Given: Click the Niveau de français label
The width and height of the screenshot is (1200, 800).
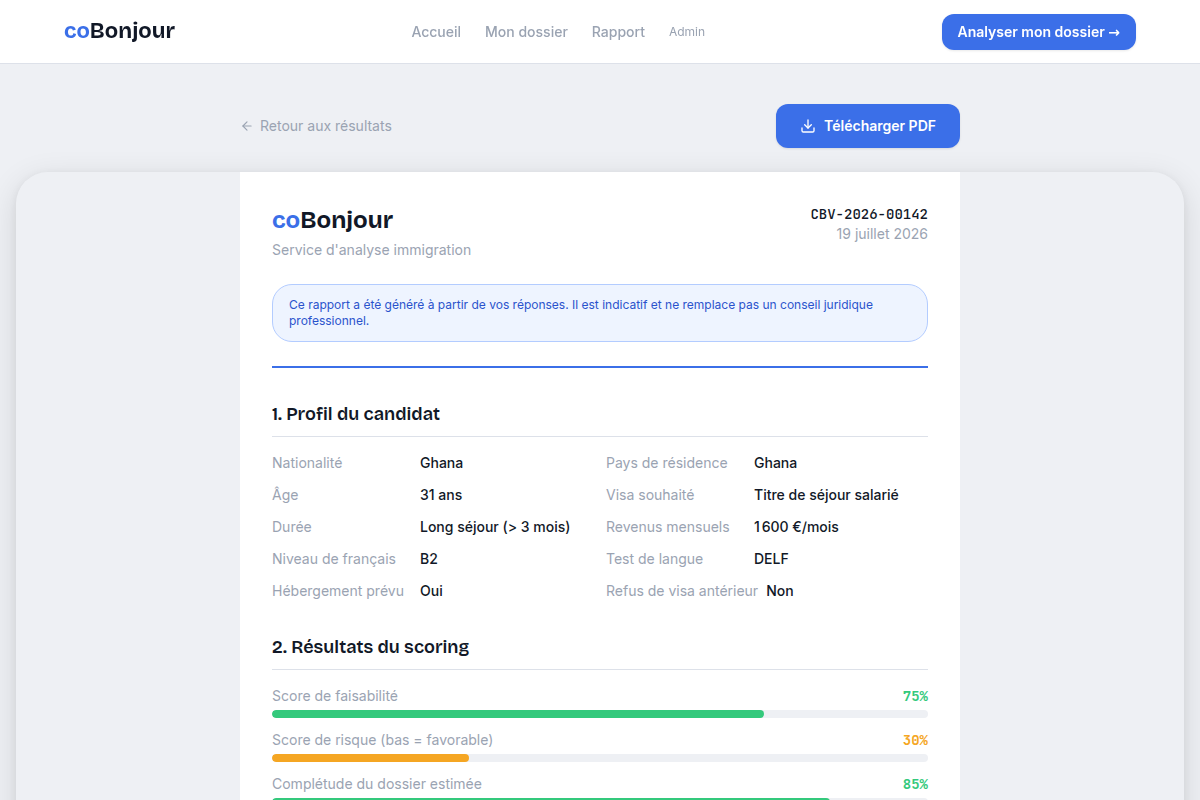Looking at the screenshot, I should point(334,559).
